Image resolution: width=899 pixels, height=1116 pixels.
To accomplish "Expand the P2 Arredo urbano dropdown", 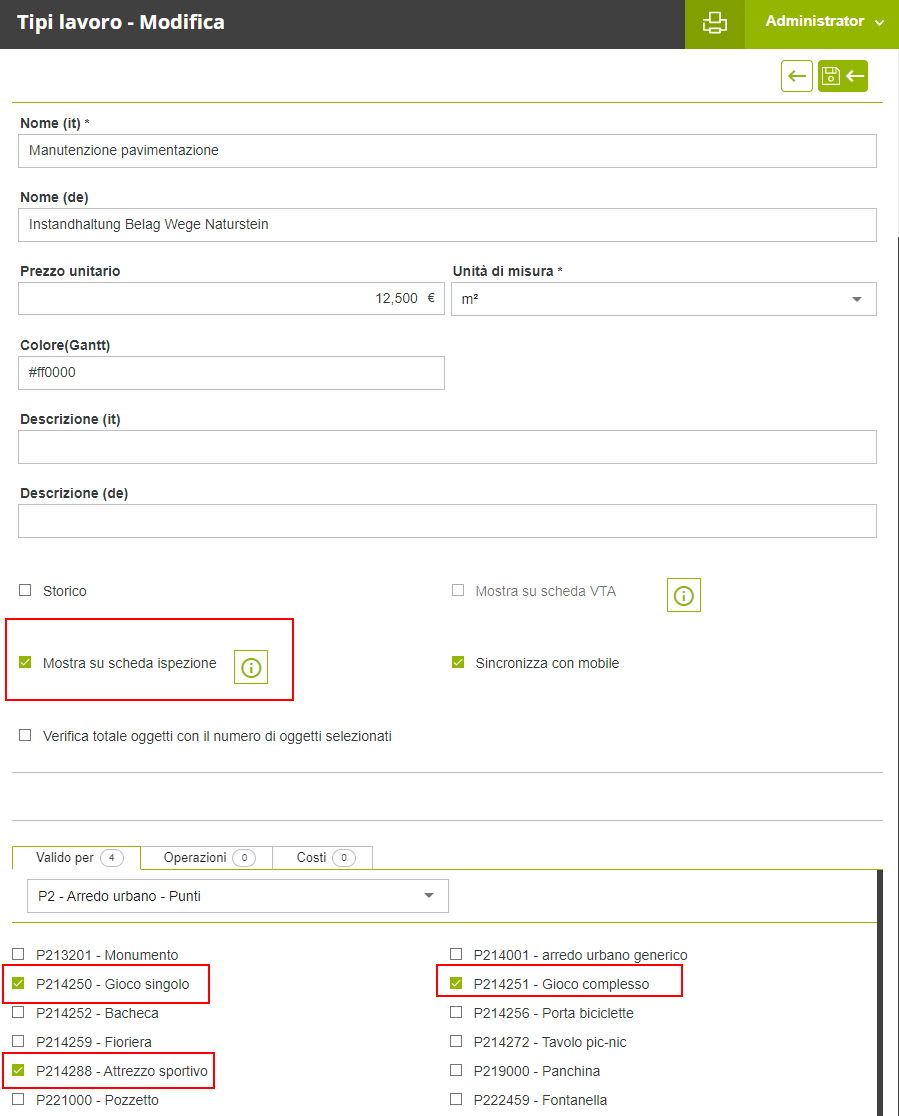I will [237, 896].
